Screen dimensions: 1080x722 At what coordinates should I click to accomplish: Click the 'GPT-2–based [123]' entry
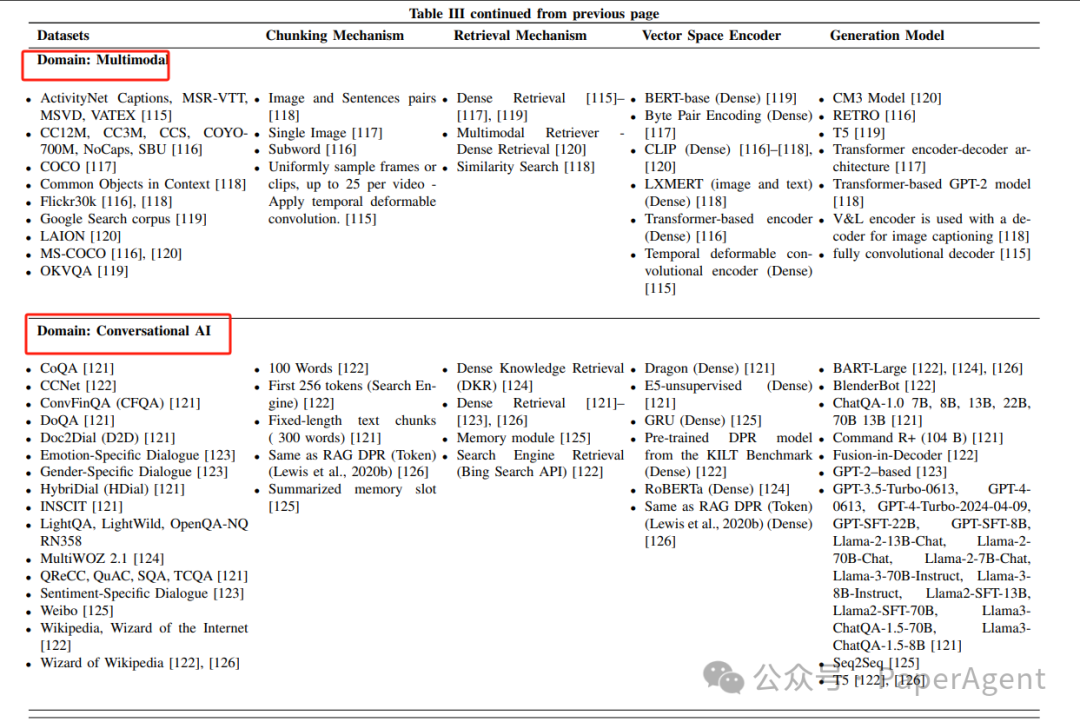click(x=889, y=472)
